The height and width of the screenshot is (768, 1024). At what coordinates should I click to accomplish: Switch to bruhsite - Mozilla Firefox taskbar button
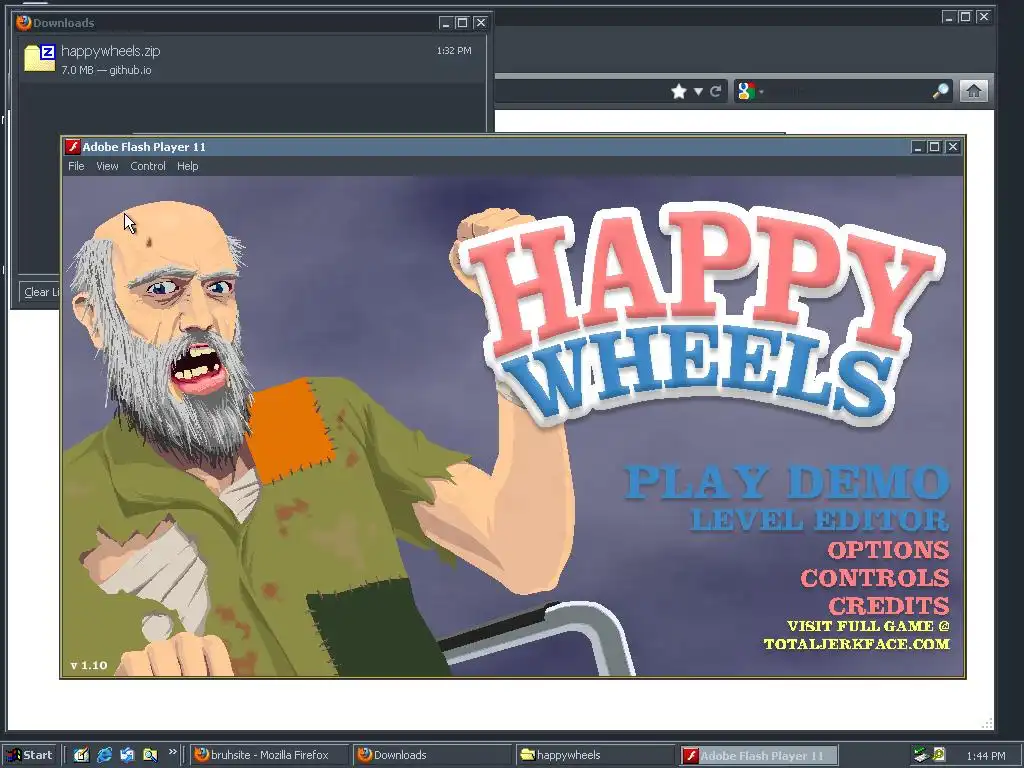269,755
